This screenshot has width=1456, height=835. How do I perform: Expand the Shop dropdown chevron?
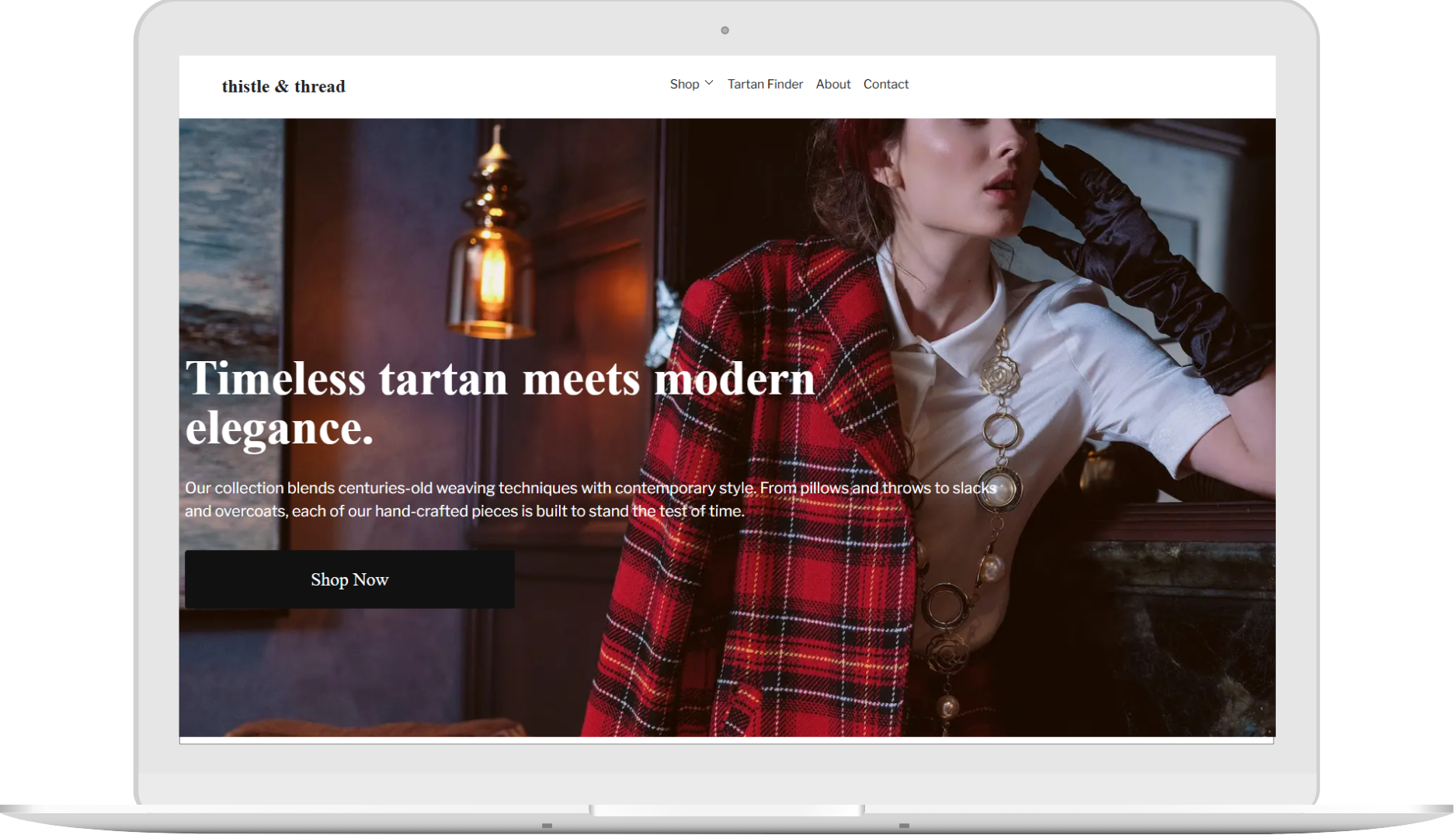click(709, 83)
